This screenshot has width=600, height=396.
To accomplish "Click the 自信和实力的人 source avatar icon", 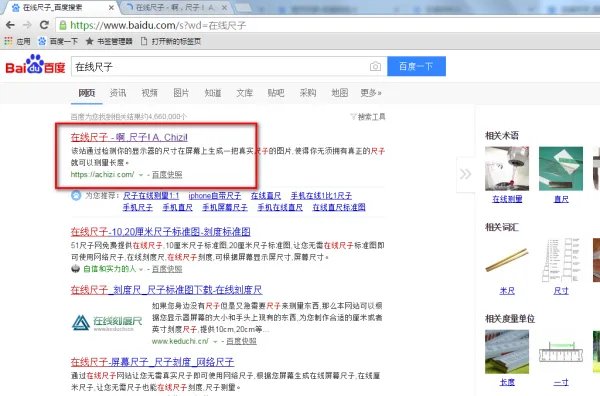I will coord(75,269).
